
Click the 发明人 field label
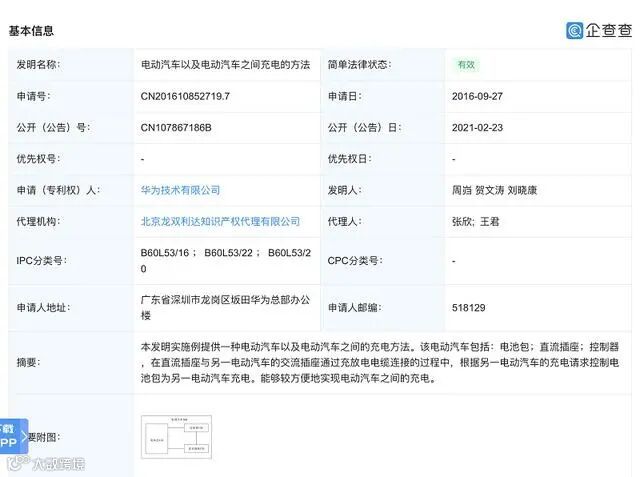(x=344, y=190)
